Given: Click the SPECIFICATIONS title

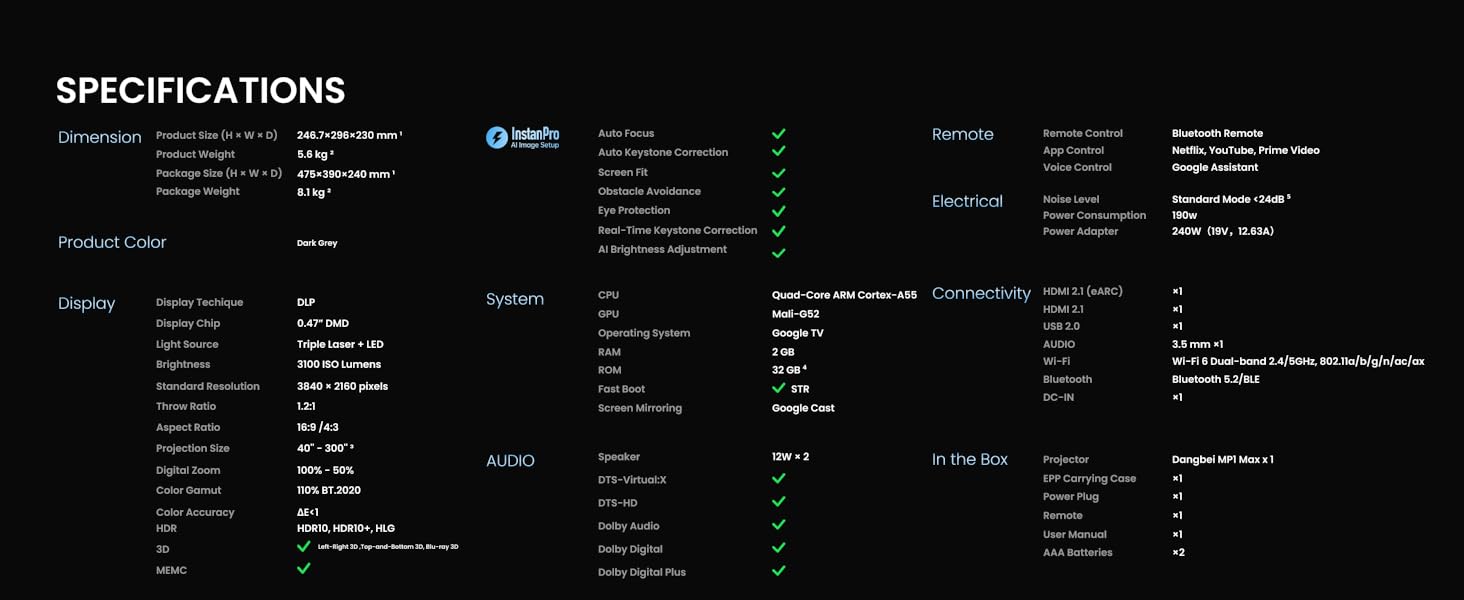Looking at the screenshot, I should click(200, 91).
